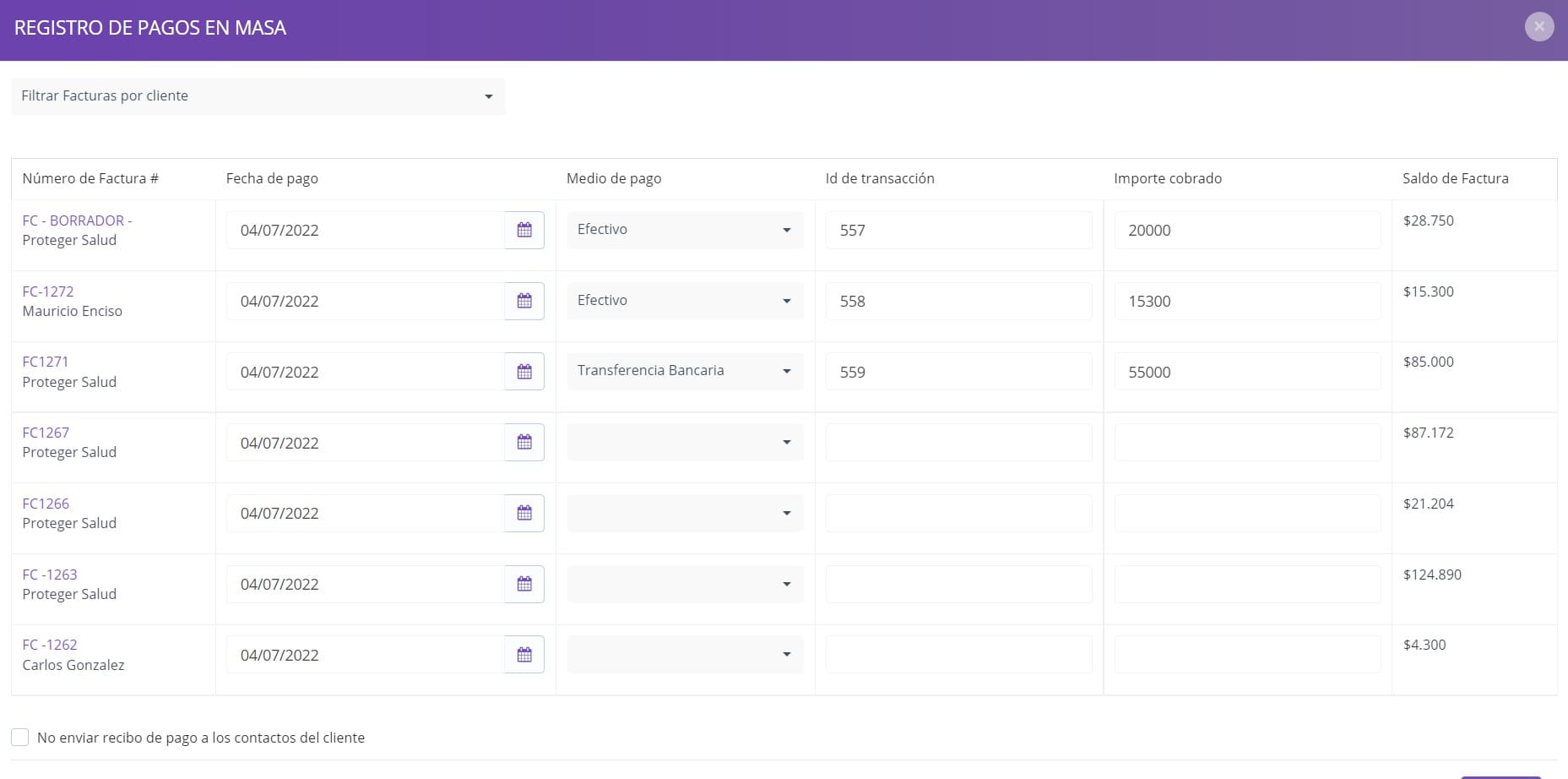Open calendar picker for invoice FC1266
1568x779 pixels.
point(524,513)
